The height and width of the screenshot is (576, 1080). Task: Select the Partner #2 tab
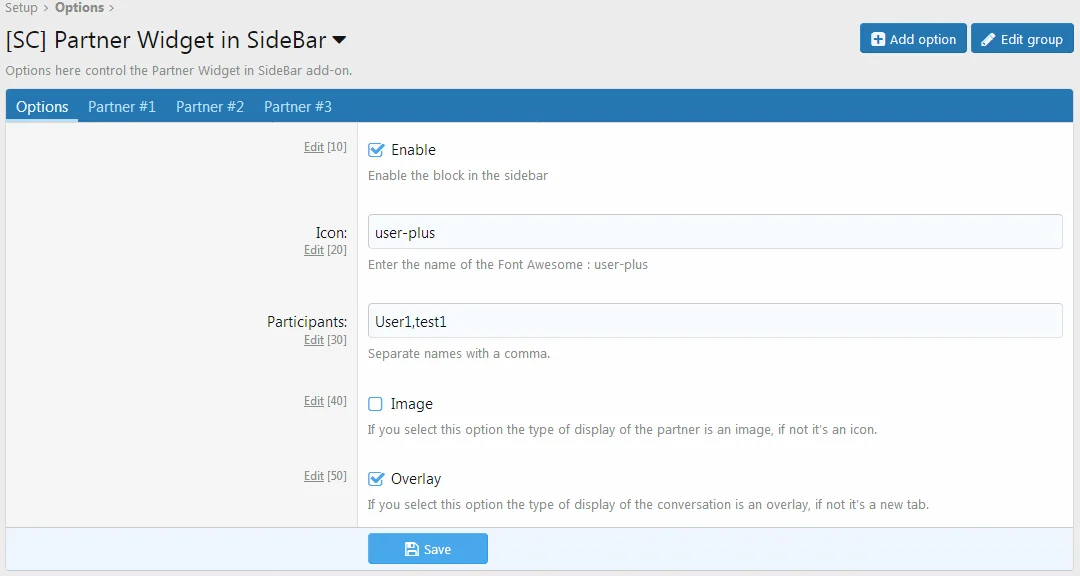[x=209, y=106]
